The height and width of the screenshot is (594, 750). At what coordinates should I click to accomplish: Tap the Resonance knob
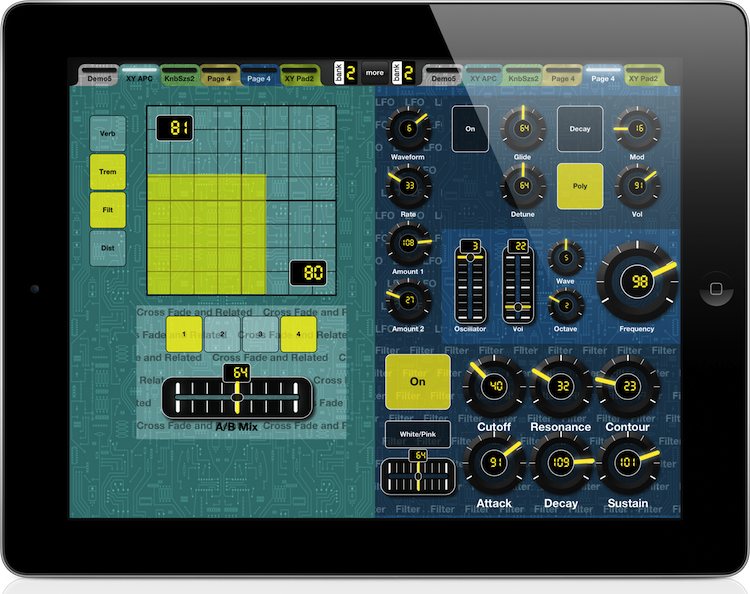[x=561, y=385]
